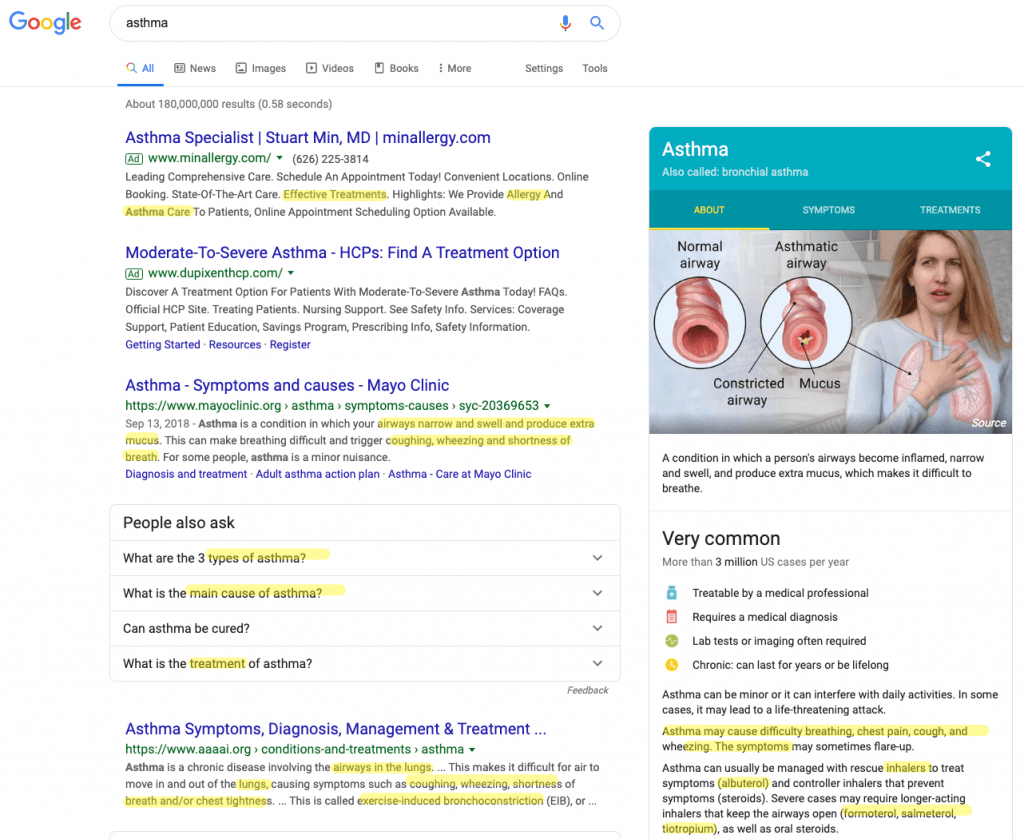1024x839 pixels.
Task: Open the TREATMENTS tab in Asthma panel
Action: click(950, 210)
